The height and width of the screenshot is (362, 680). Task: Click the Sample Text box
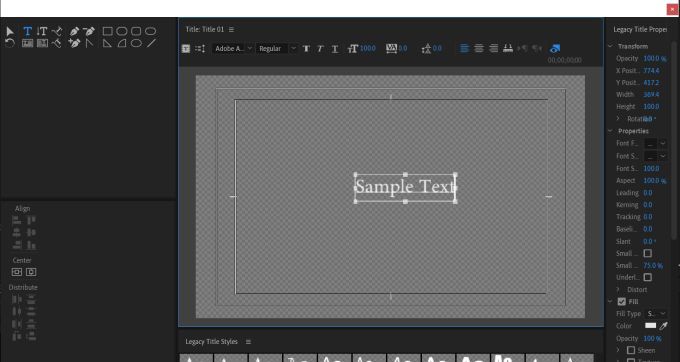[x=405, y=188]
